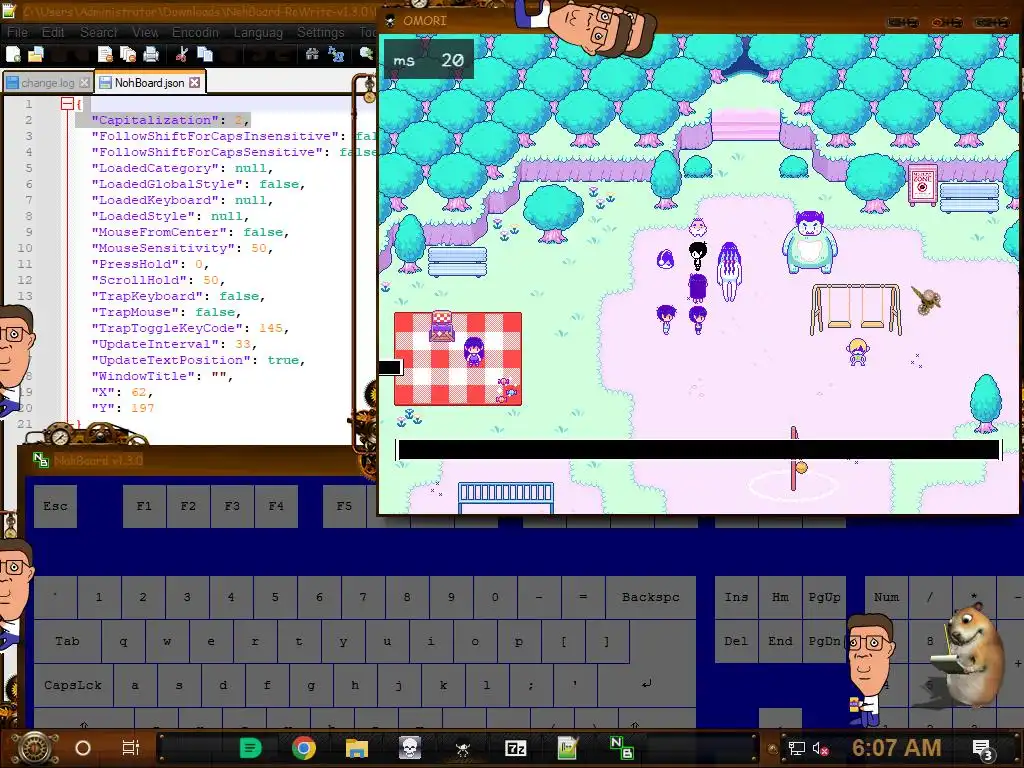
Task: Open the Edit menu
Action: (53, 32)
